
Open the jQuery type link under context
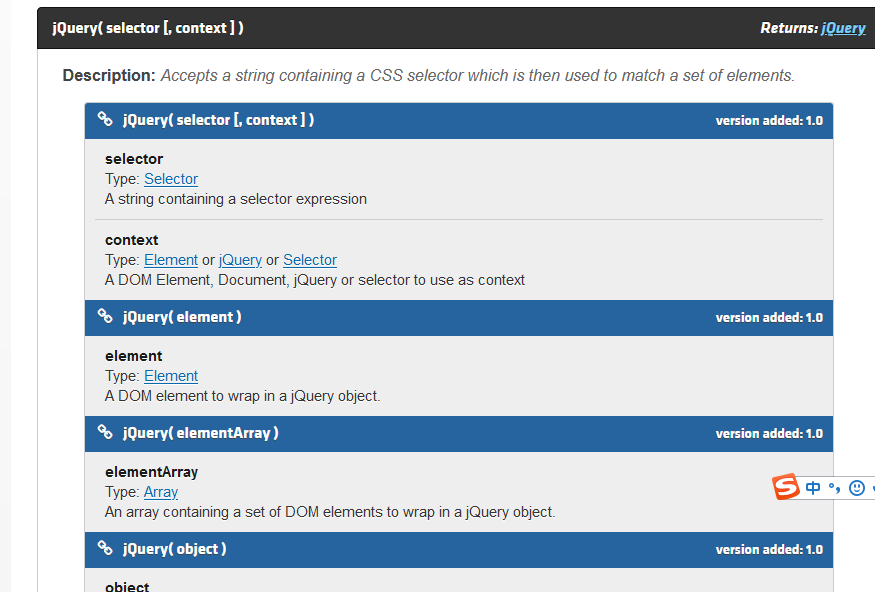point(240,260)
